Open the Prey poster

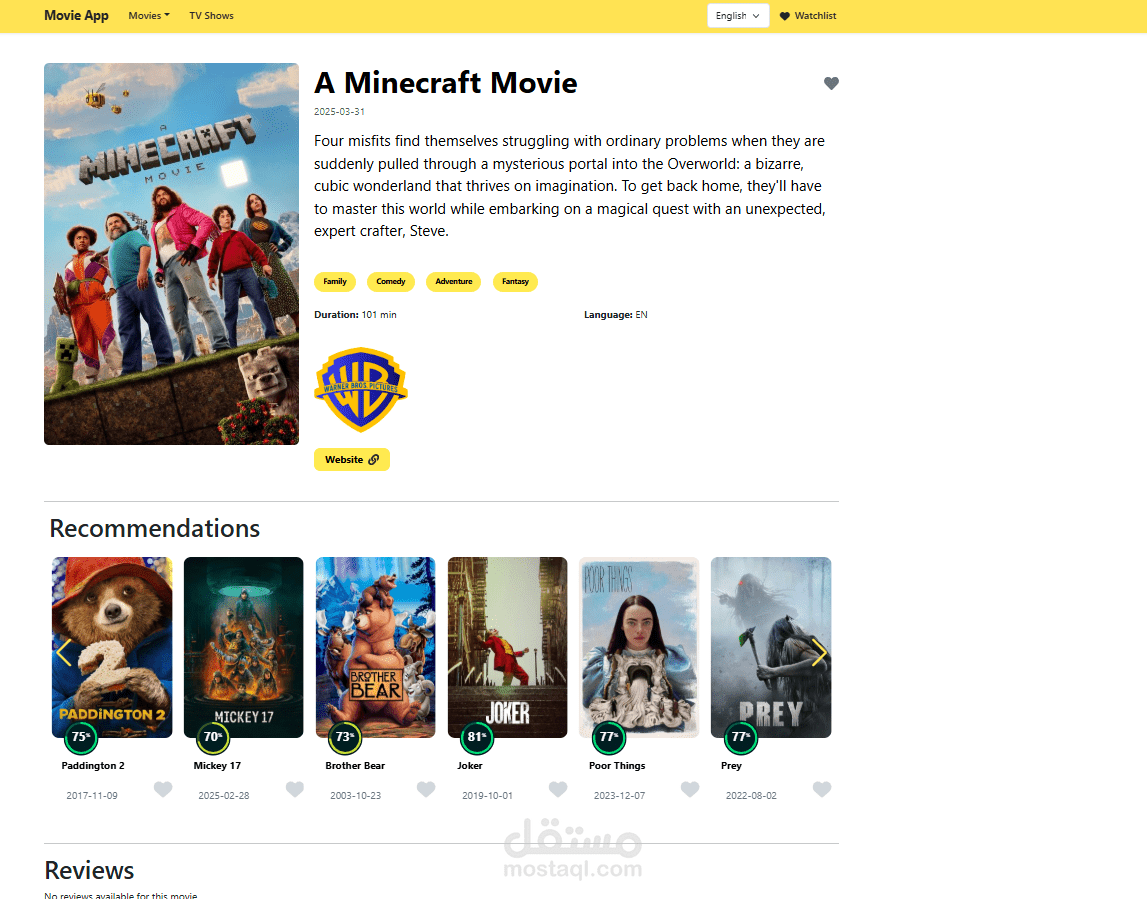(771, 647)
